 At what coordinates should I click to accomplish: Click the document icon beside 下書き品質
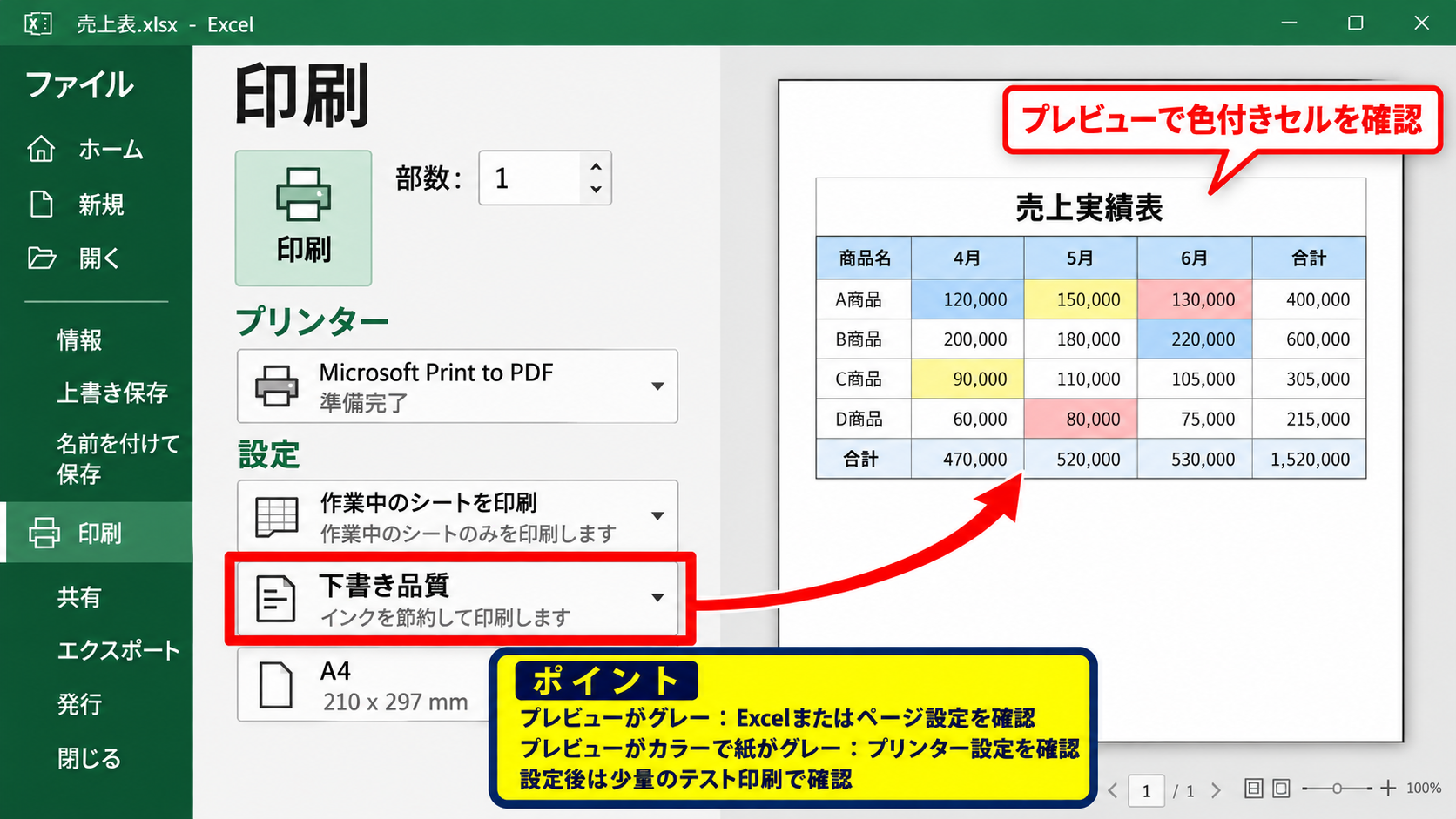276,599
